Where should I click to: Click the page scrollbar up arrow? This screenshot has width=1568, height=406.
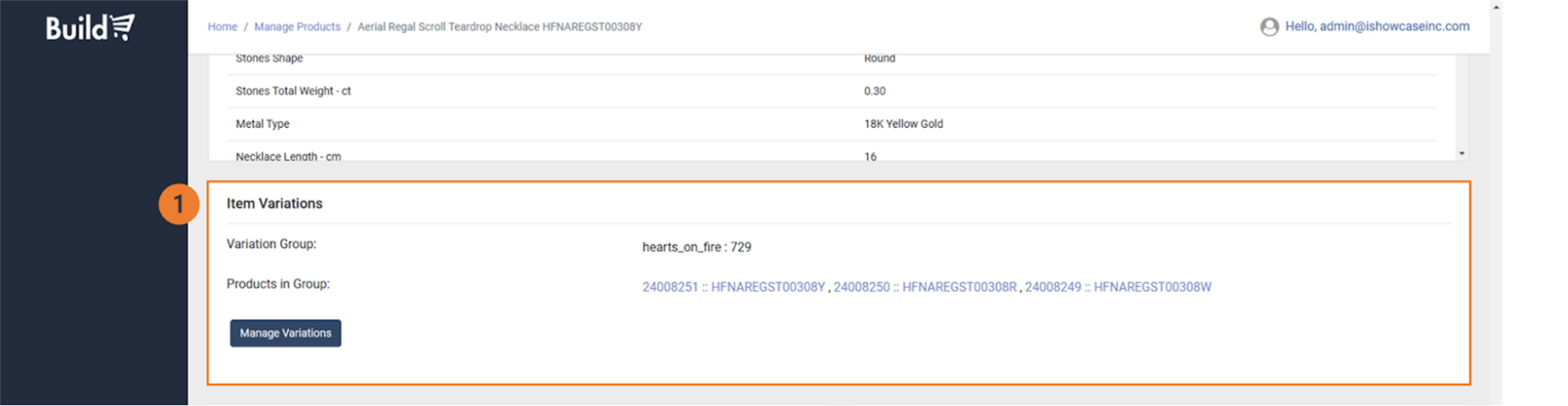pyautogui.click(x=1496, y=7)
